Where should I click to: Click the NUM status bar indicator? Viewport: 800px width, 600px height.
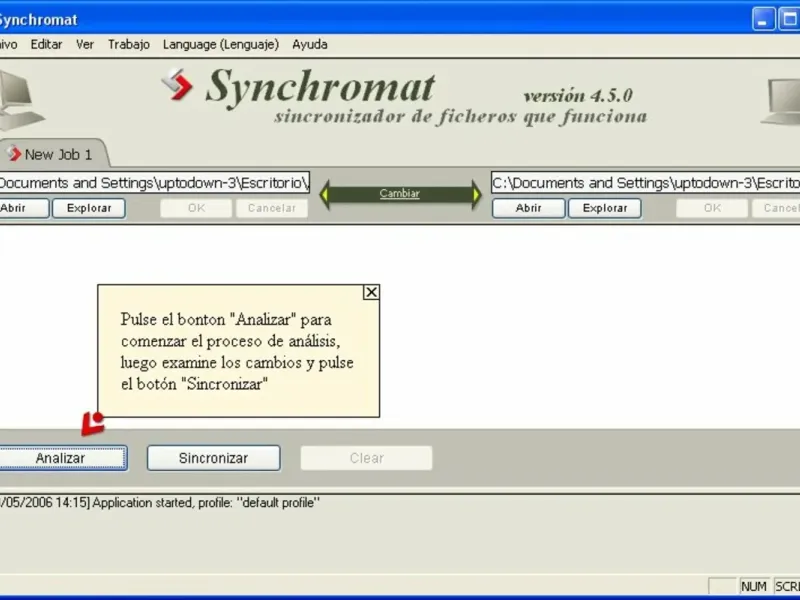pyautogui.click(x=754, y=586)
